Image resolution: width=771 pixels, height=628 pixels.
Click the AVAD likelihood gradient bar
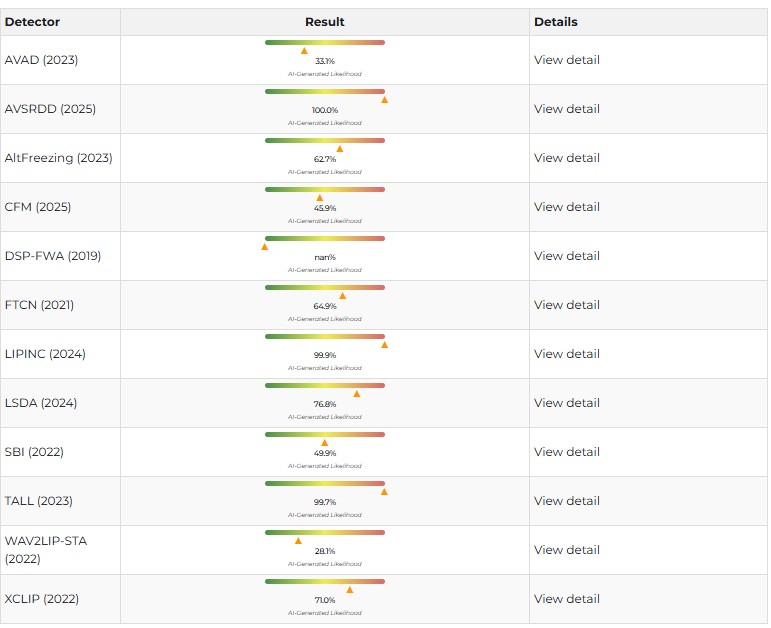pos(325,42)
